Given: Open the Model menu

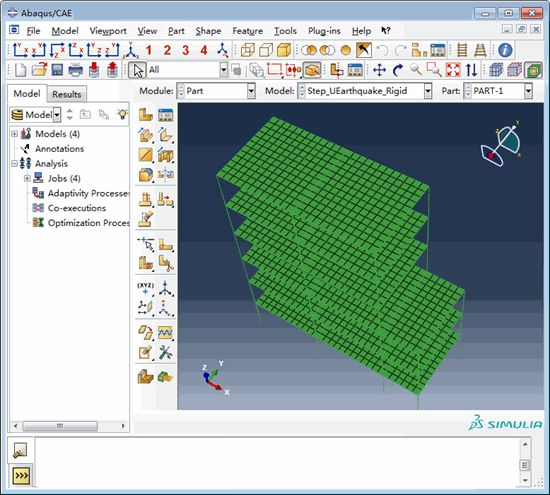Looking at the screenshot, I should (65, 31).
